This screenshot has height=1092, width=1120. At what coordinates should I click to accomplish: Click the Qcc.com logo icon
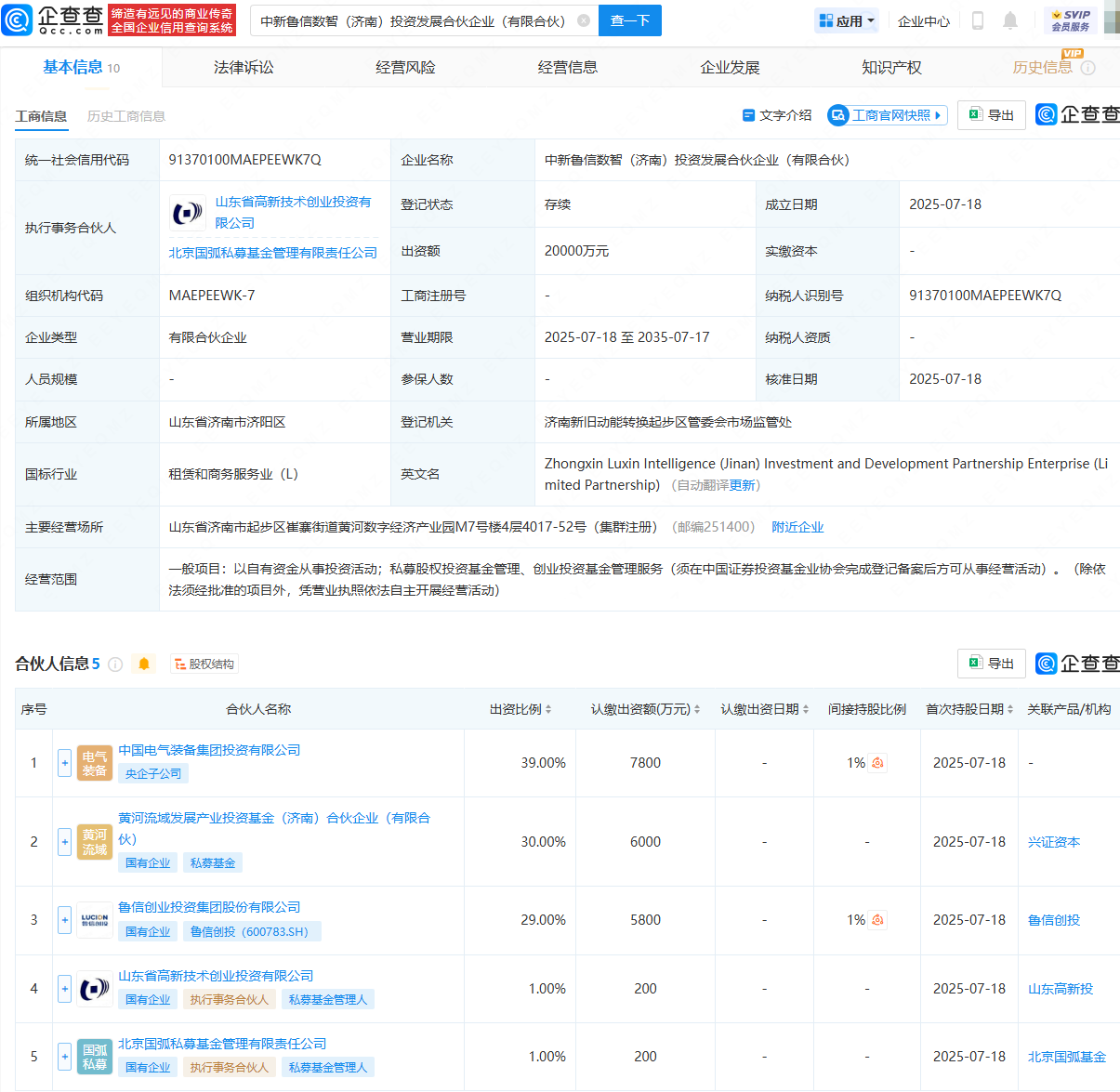click(17, 20)
